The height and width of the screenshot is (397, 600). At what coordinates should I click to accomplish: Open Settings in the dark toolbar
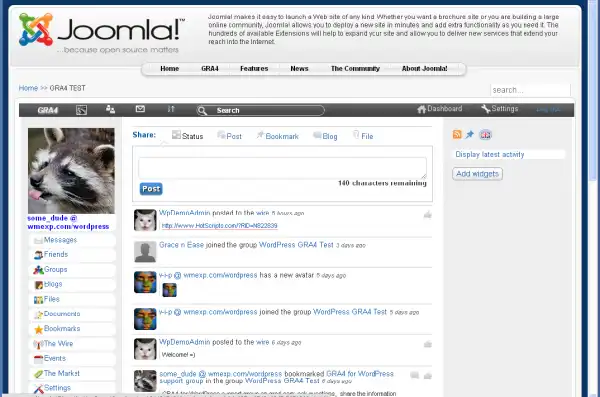tap(499, 109)
